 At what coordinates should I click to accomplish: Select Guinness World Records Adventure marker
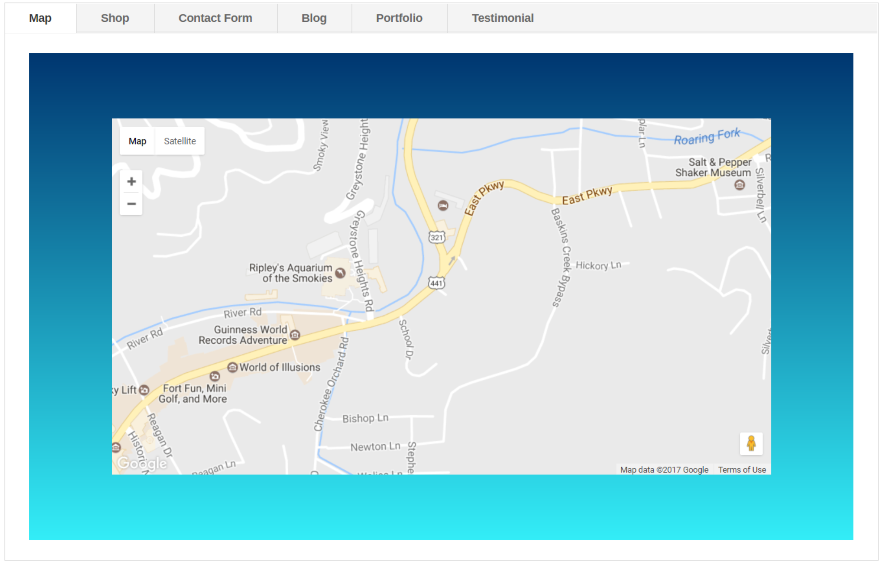[x=295, y=335]
